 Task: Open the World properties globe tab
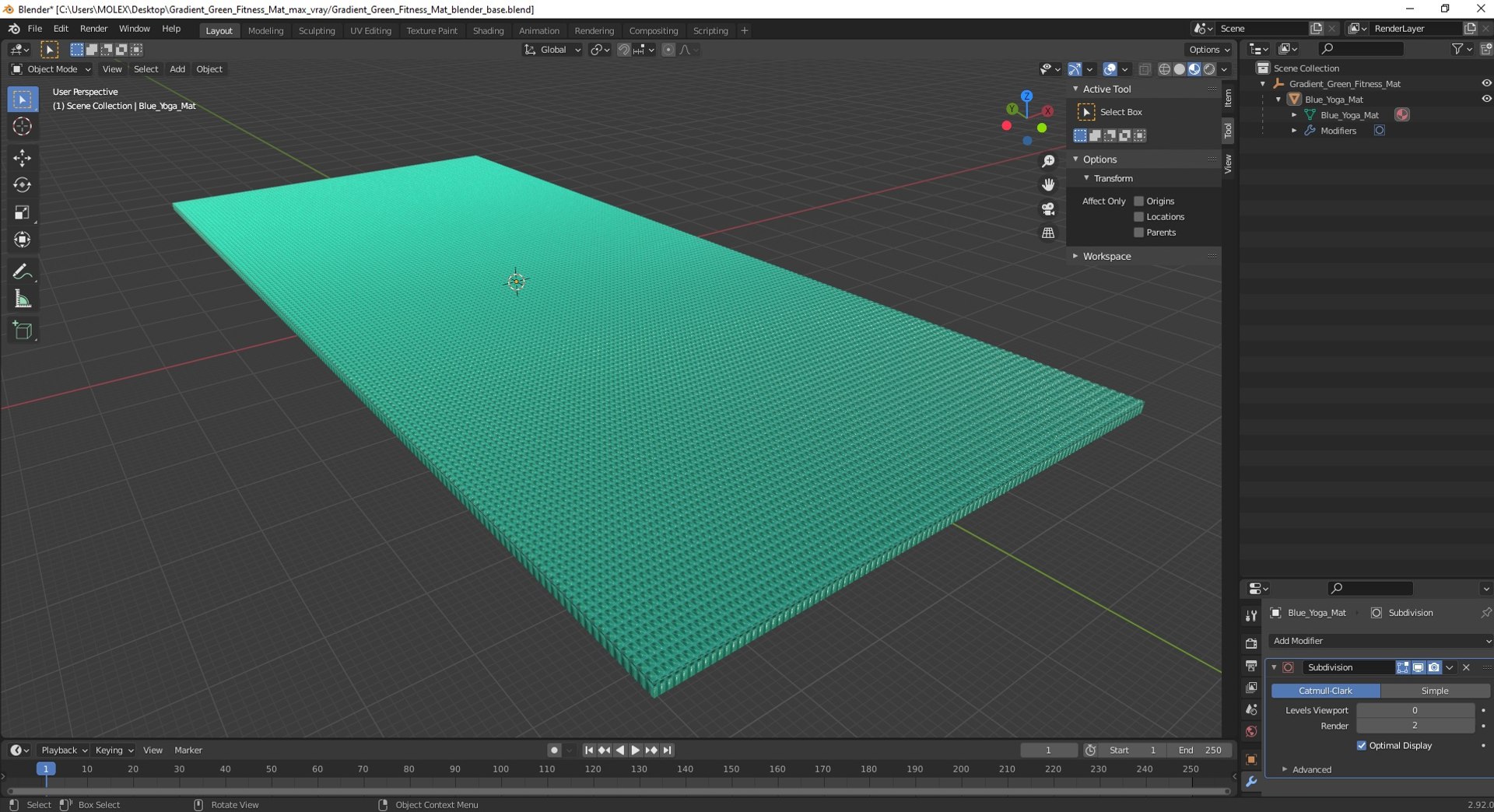(1251, 732)
